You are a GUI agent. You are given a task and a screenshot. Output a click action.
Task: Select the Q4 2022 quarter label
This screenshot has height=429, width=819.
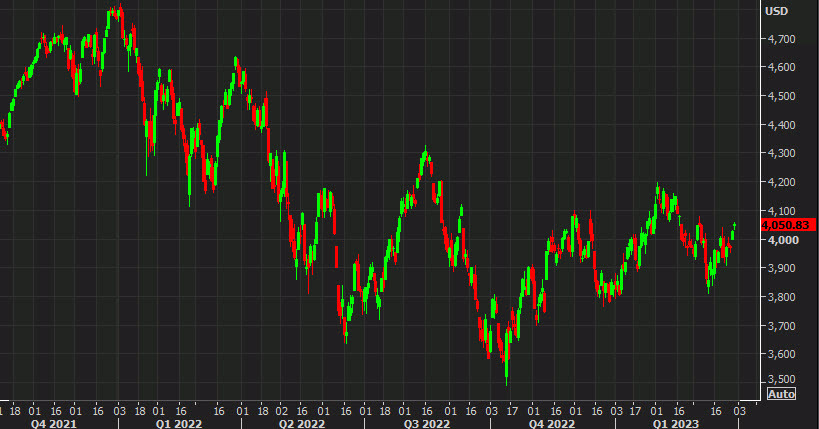552,423
